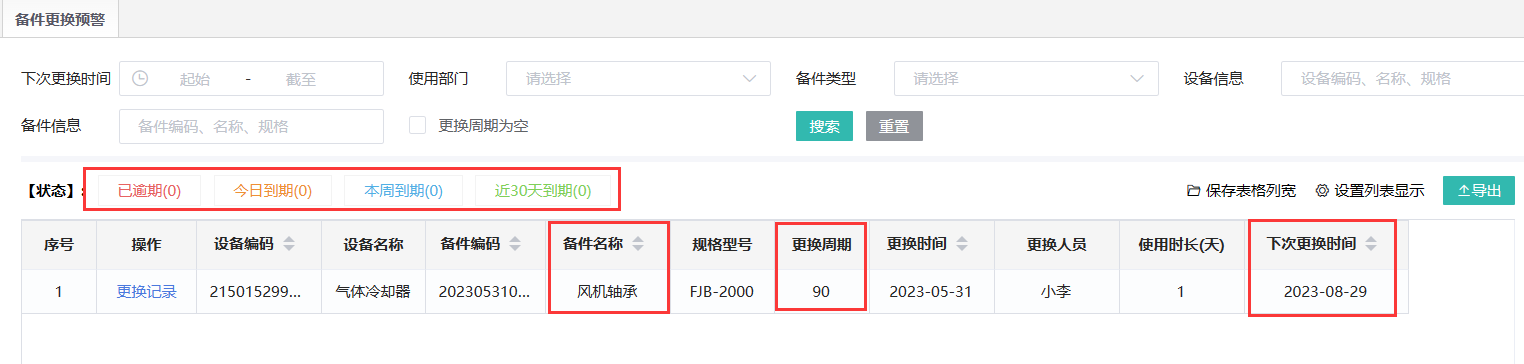Click the 导出 export button
This screenshot has height=364, width=1524.
[1479, 190]
